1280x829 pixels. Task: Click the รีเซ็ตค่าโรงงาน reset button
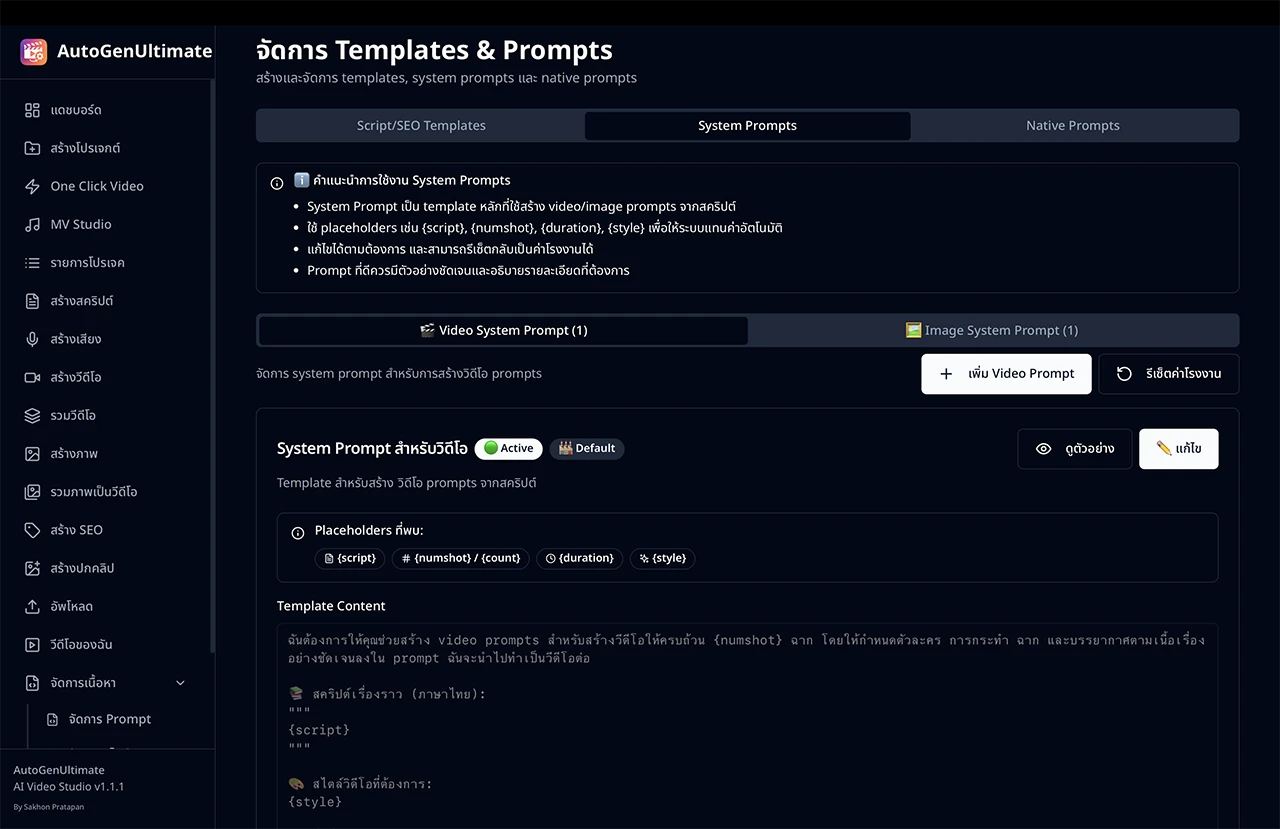point(1168,374)
